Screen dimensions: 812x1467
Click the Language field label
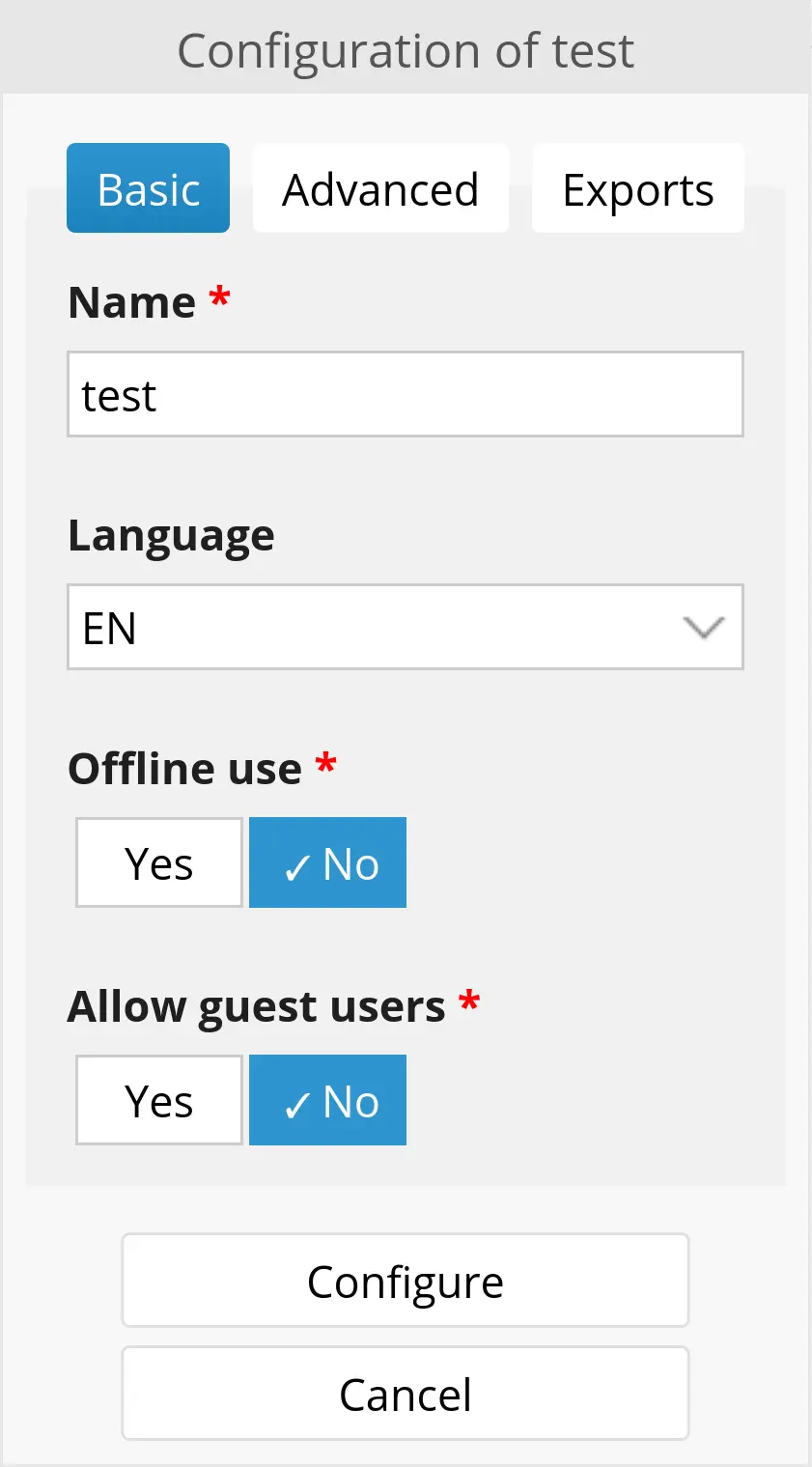coord(171,535)
